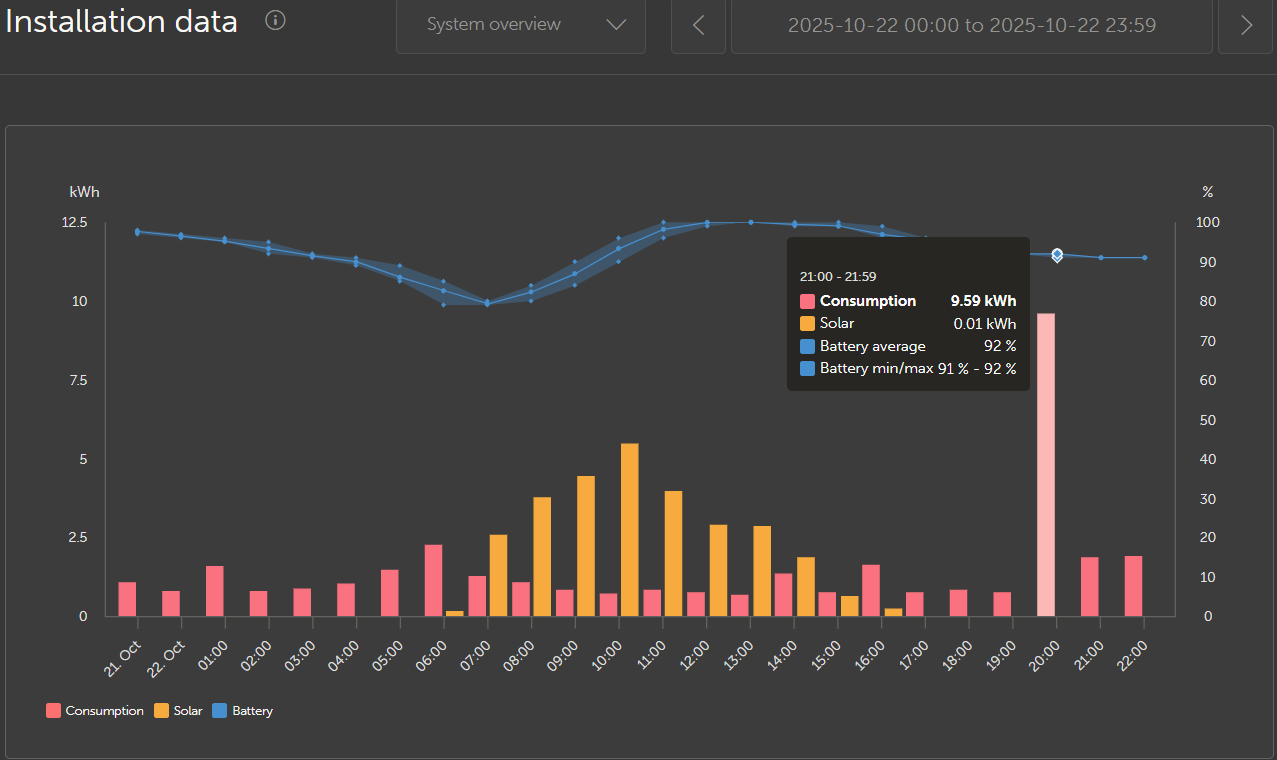
Task: Click the 11:00 solar bar
Action: click(674, 554)
